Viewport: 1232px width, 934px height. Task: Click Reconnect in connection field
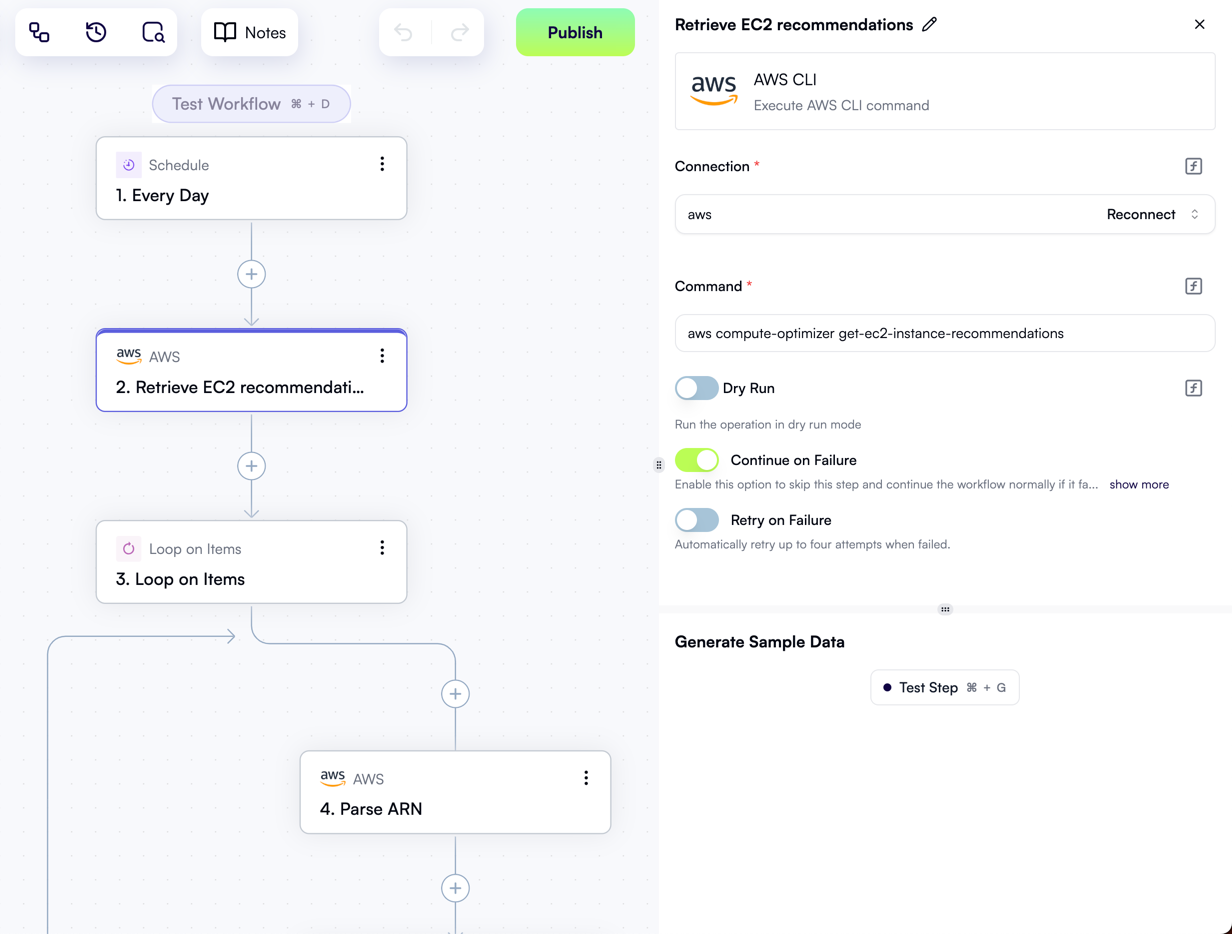[1141, 214]
